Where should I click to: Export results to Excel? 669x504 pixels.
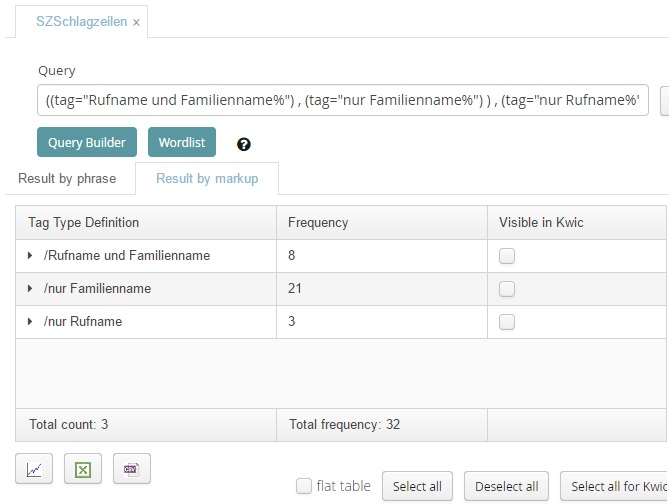82,469
